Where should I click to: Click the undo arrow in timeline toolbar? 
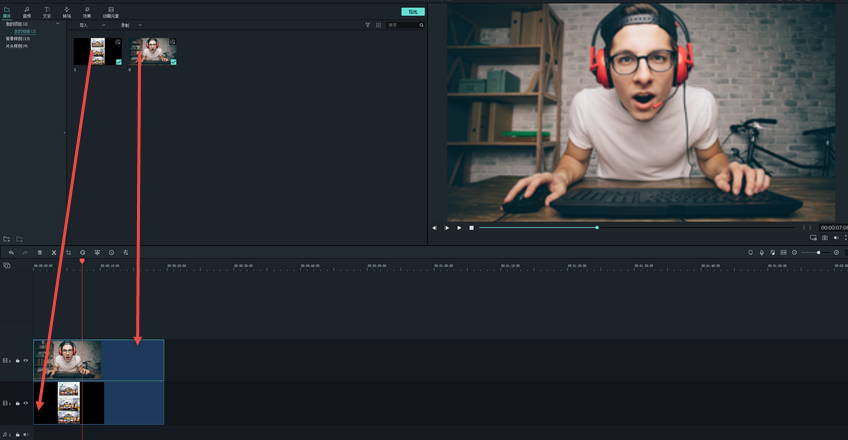(11, 252)
